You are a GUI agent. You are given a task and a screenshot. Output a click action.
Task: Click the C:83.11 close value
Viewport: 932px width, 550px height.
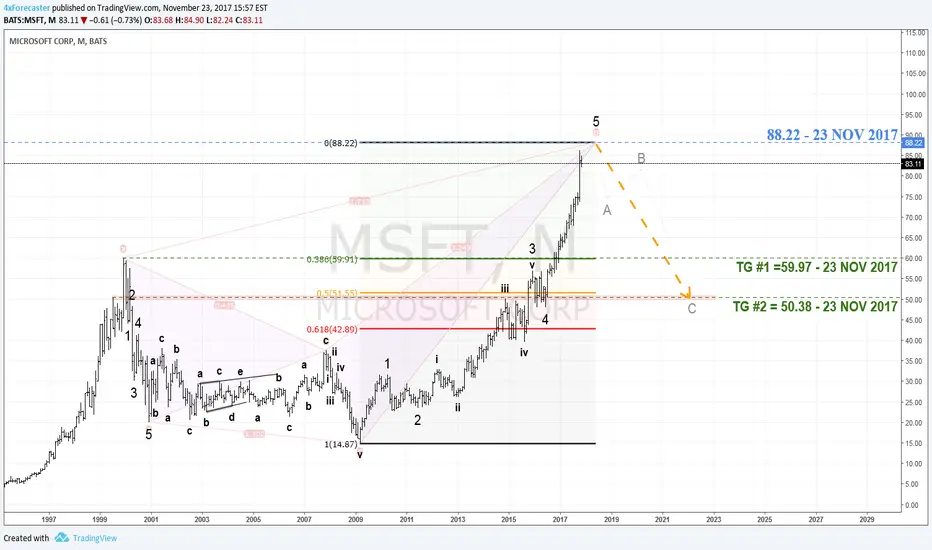[249, 20]
